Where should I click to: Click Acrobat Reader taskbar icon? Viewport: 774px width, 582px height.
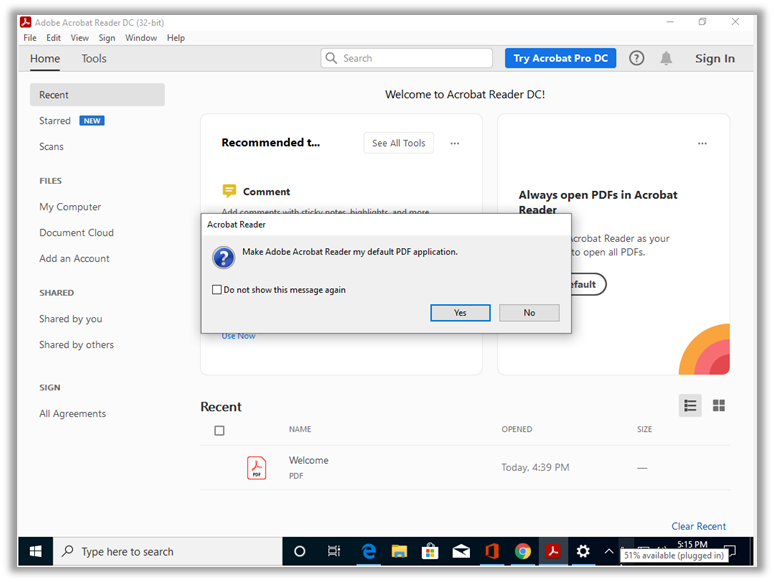point(553,551)
